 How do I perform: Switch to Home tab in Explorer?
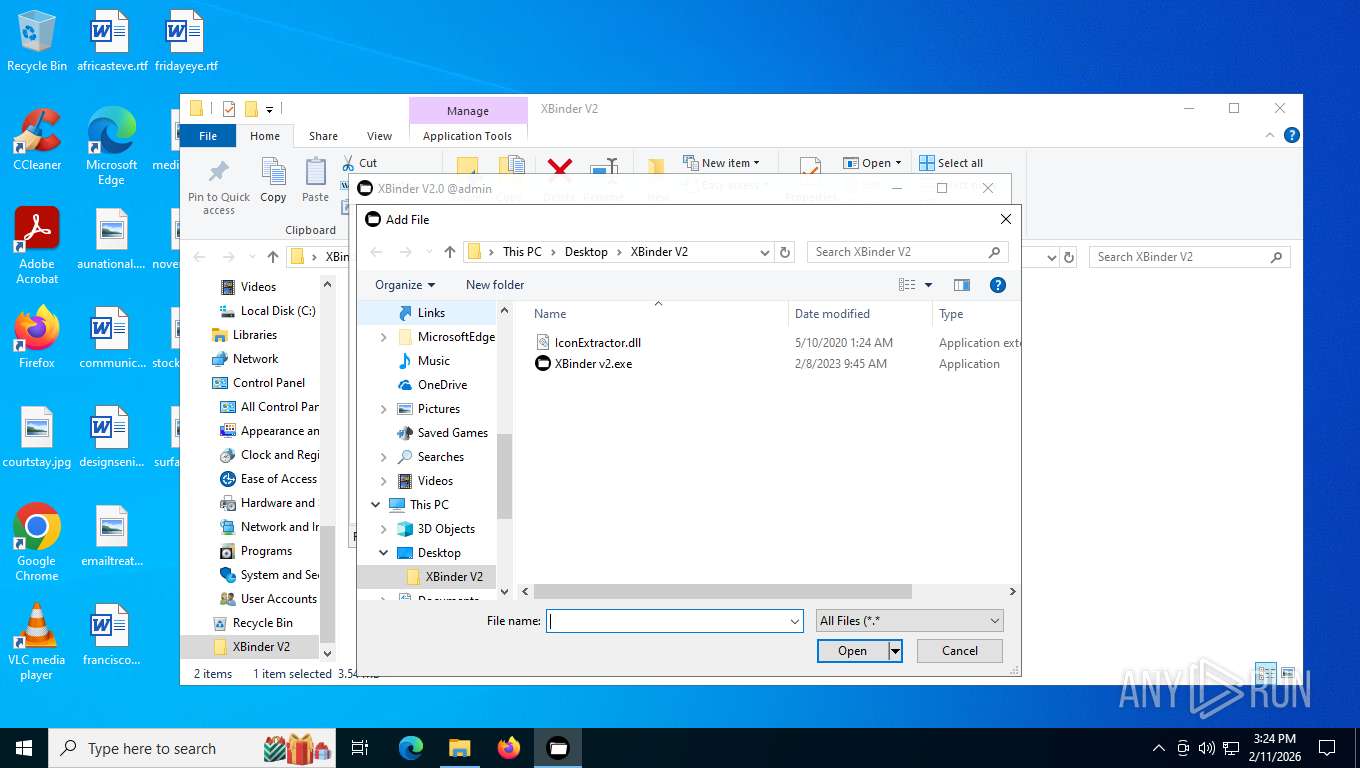click(x=265, y=136)
